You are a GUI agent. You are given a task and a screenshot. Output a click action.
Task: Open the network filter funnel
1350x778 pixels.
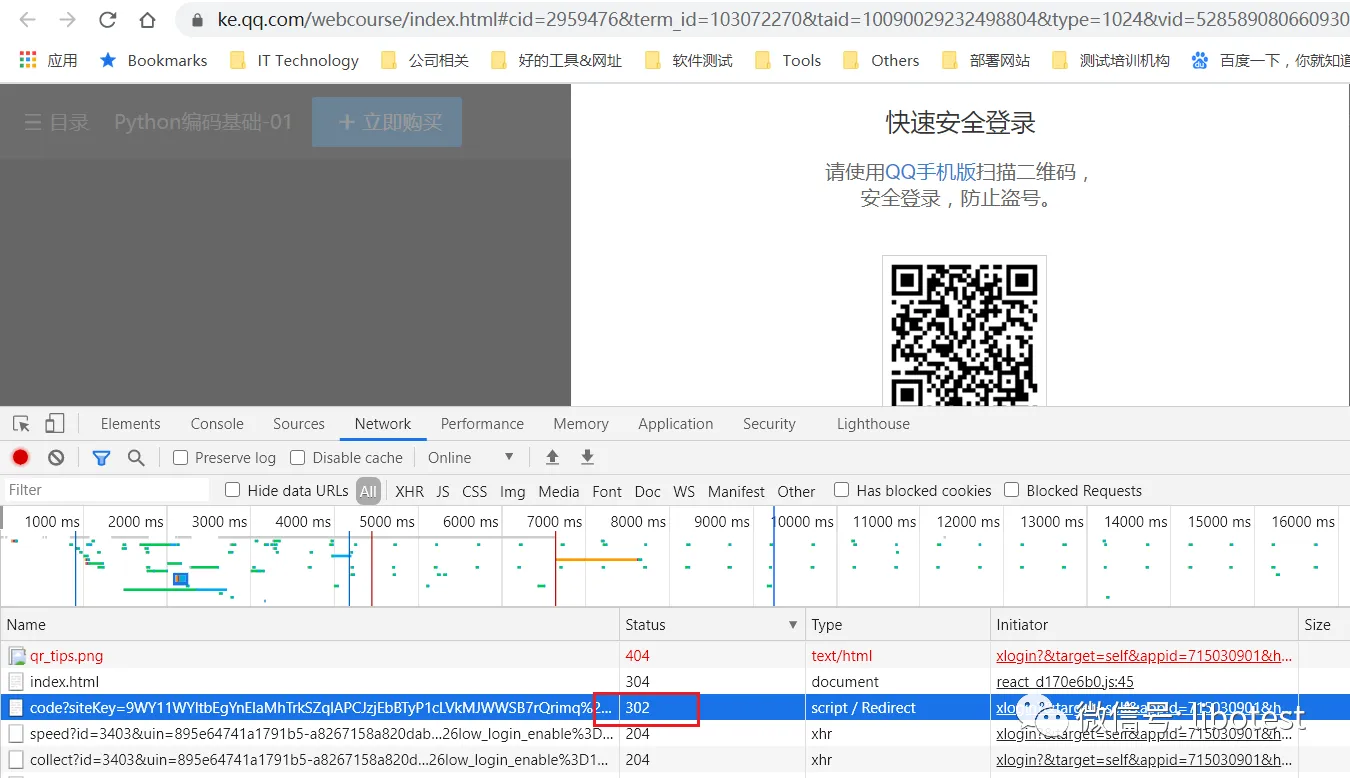[100, 457]
